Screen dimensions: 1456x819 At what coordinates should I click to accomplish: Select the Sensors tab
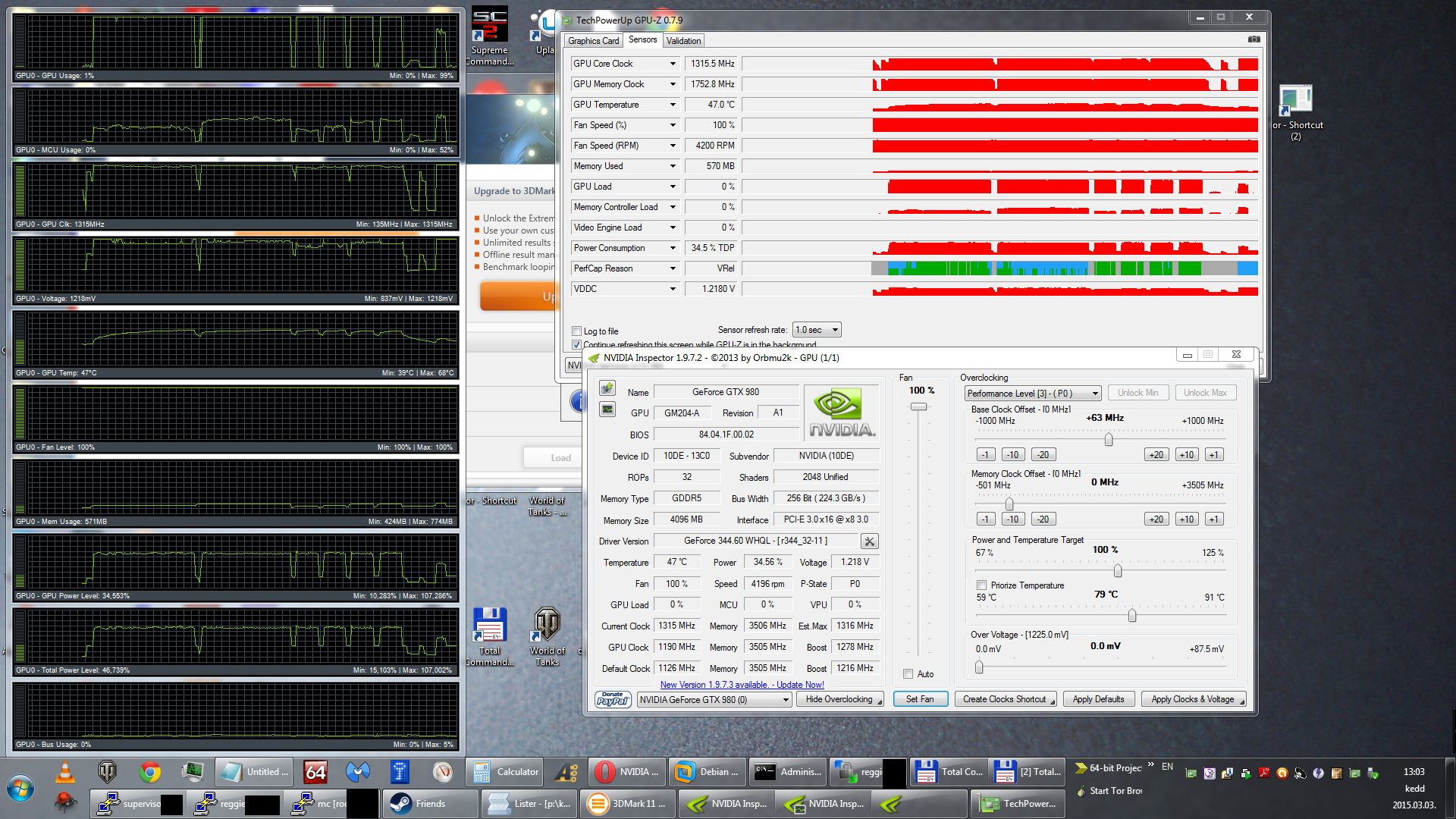click(x=642, y=40)
